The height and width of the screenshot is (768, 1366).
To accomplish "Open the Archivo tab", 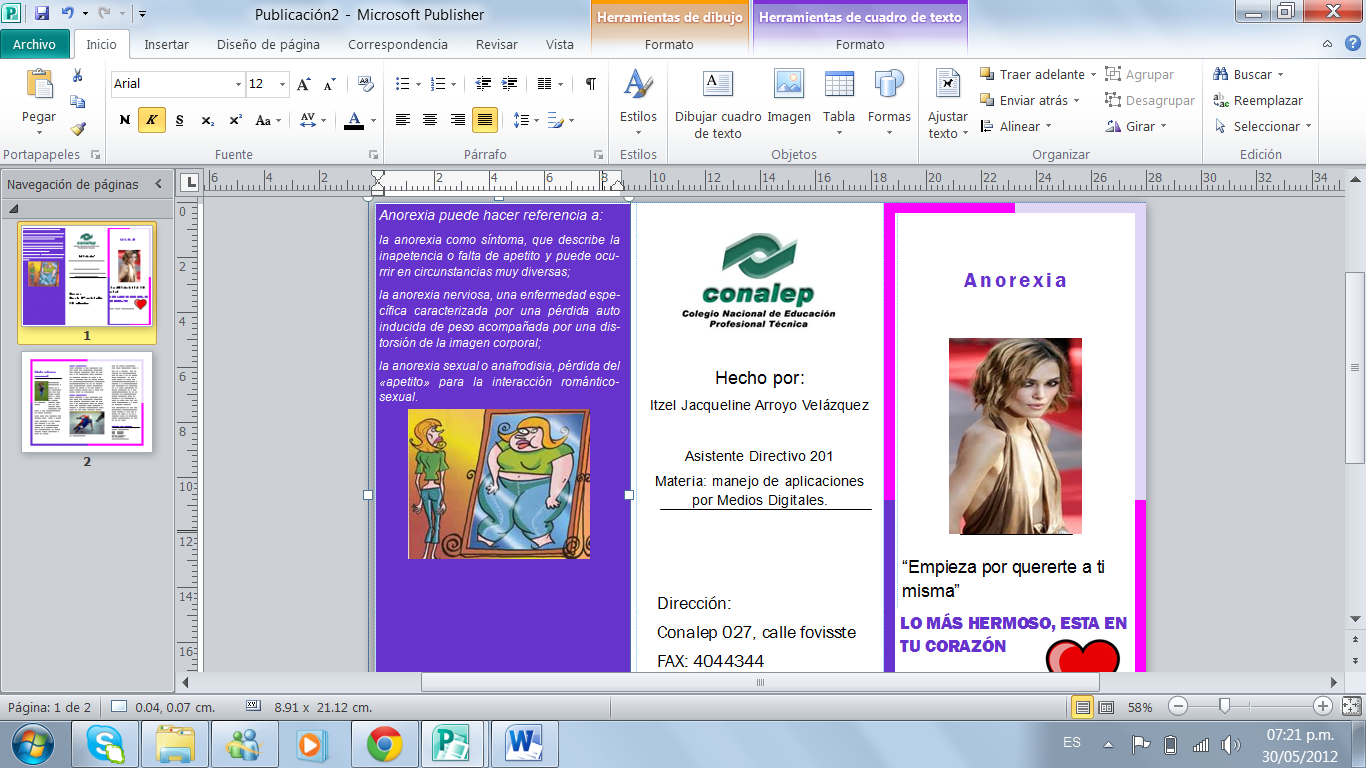I will [x=35, y=44].
